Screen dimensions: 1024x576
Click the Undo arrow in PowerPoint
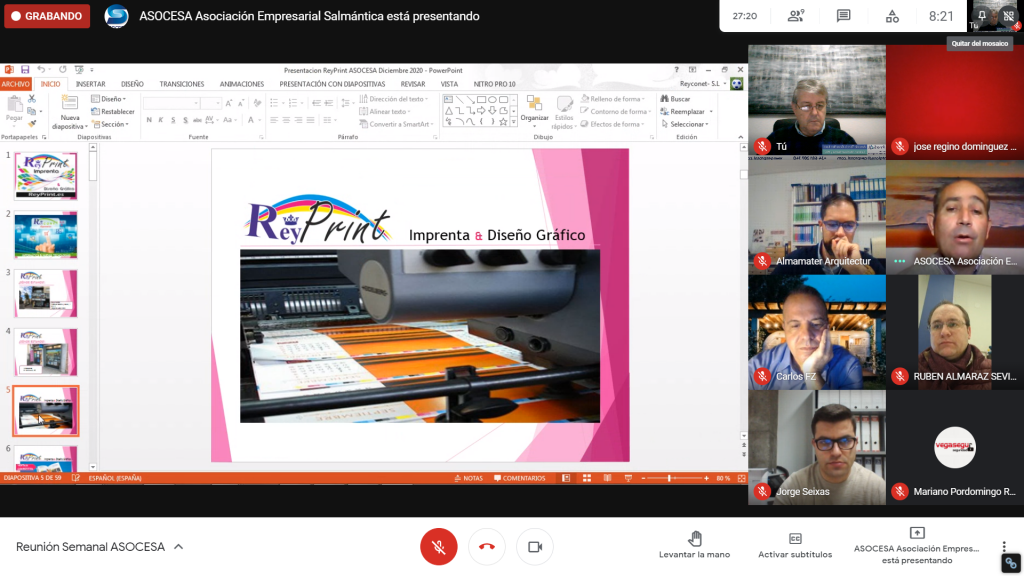pos(40,69)
